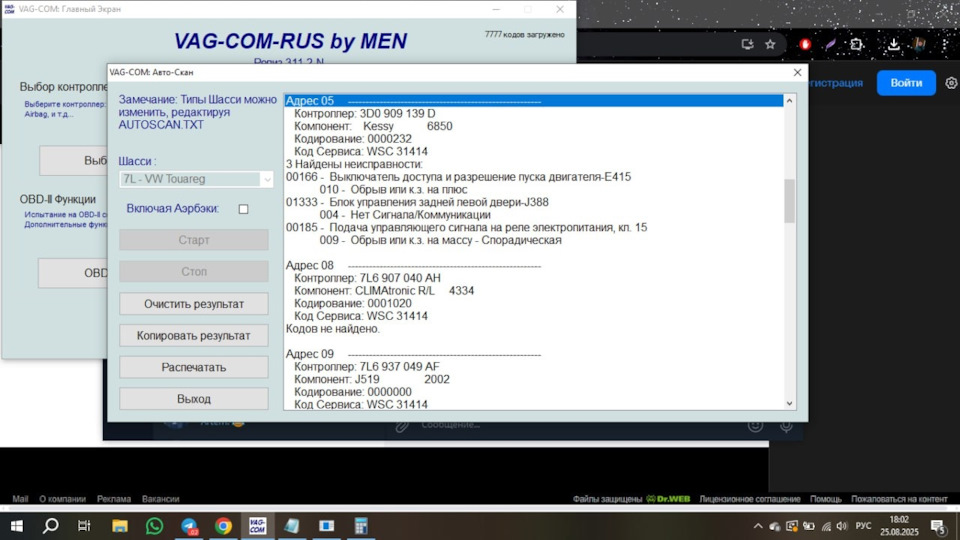Close the VAG-COM Авто-Скан dialog
960x540 pixels.
[797, 72]
